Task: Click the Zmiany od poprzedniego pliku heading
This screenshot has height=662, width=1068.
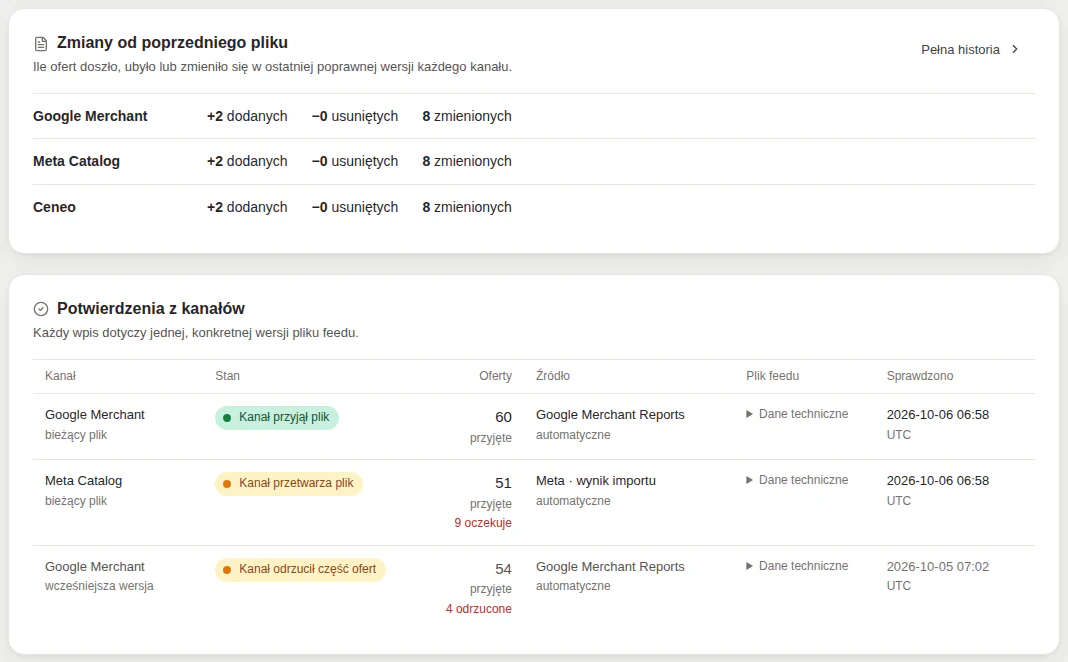Action: click(x=172, y=42)
